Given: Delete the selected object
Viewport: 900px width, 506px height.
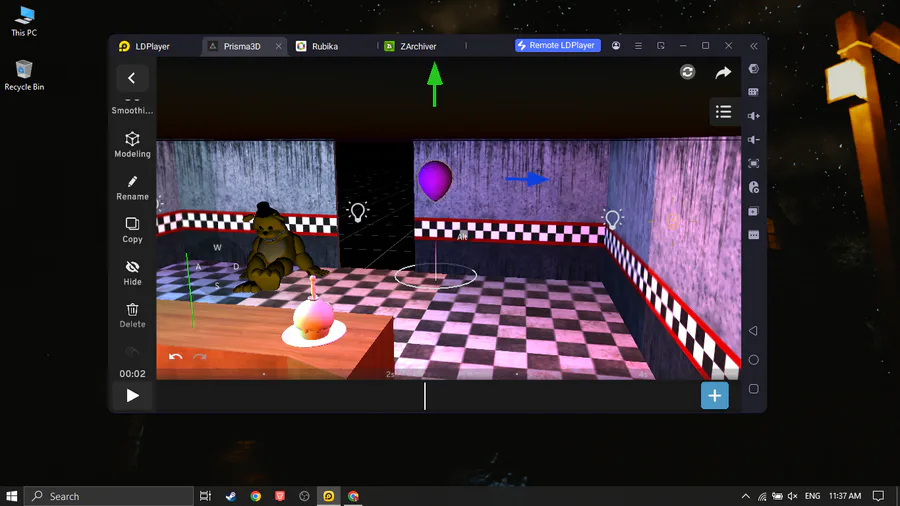Looking at the screenshot, I should pyautogui.click(x=132, y=316).
